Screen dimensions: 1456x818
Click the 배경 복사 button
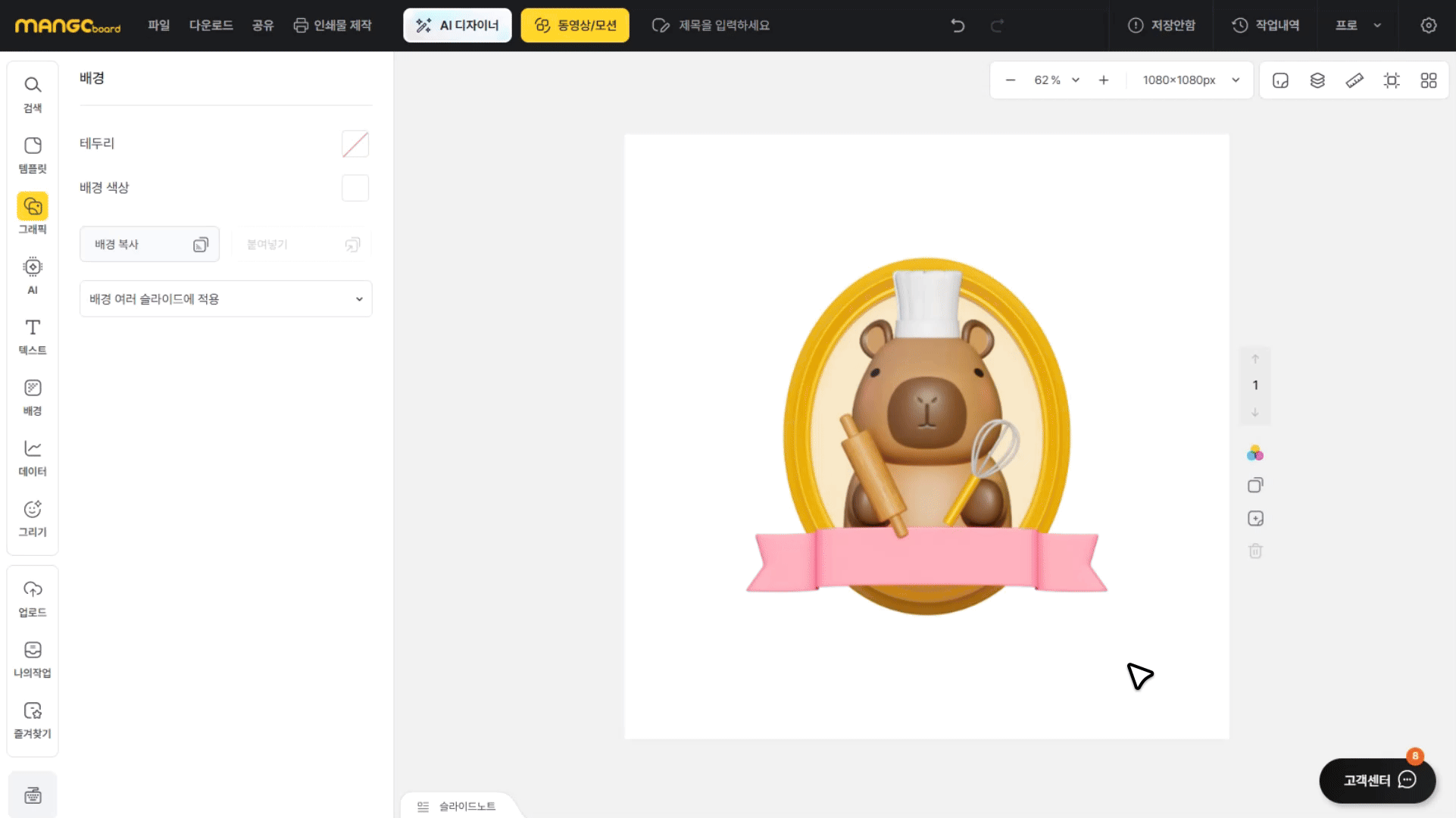click(149, 245)
